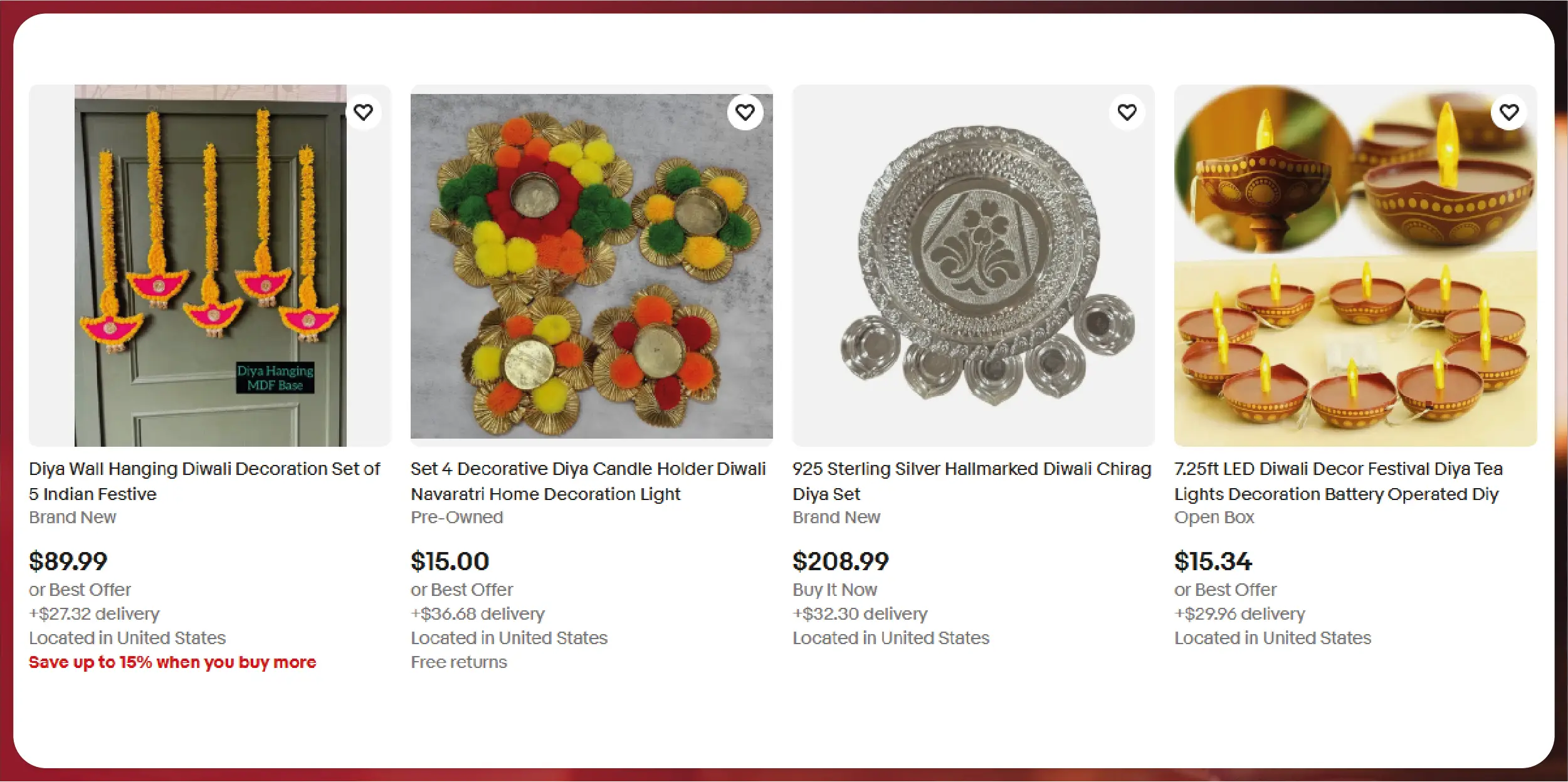
Task: Save LED Diya Tea Lights to watchlist
Action: [1508, 113]
